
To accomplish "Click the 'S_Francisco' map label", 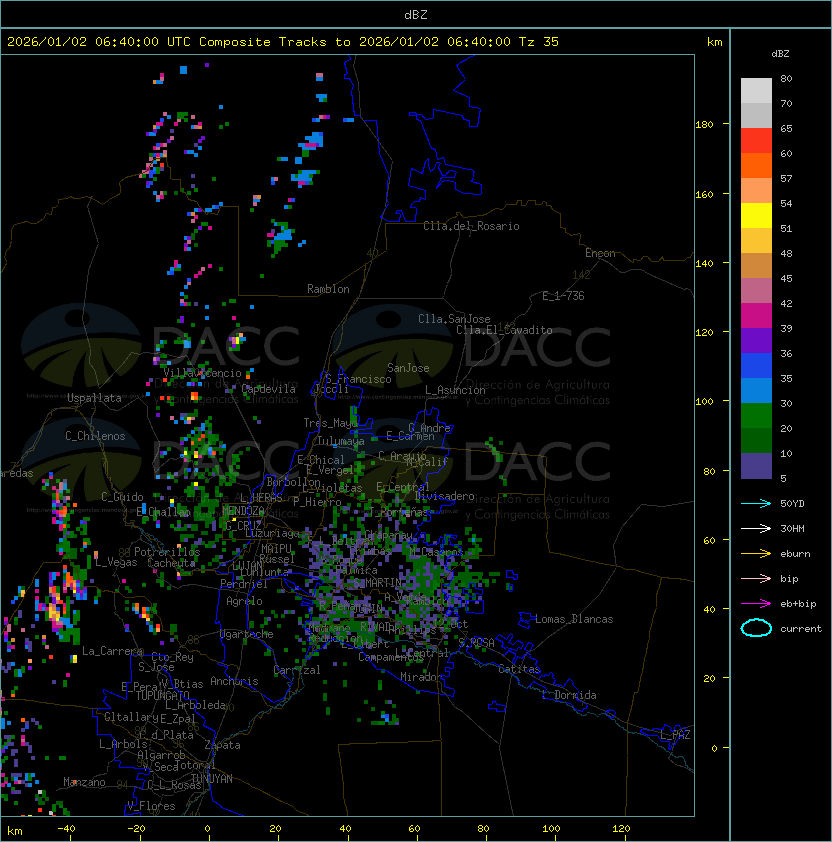I will (x=358, y=379).
